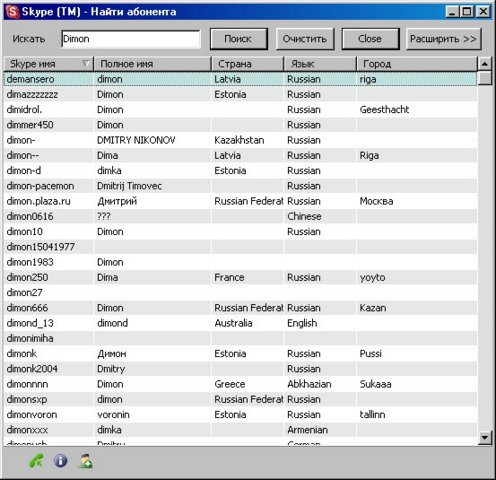Viewport: 496px width, 480px height.
Task: Select the dimon.plaza.ru row
Action: [x=240, y=201]
